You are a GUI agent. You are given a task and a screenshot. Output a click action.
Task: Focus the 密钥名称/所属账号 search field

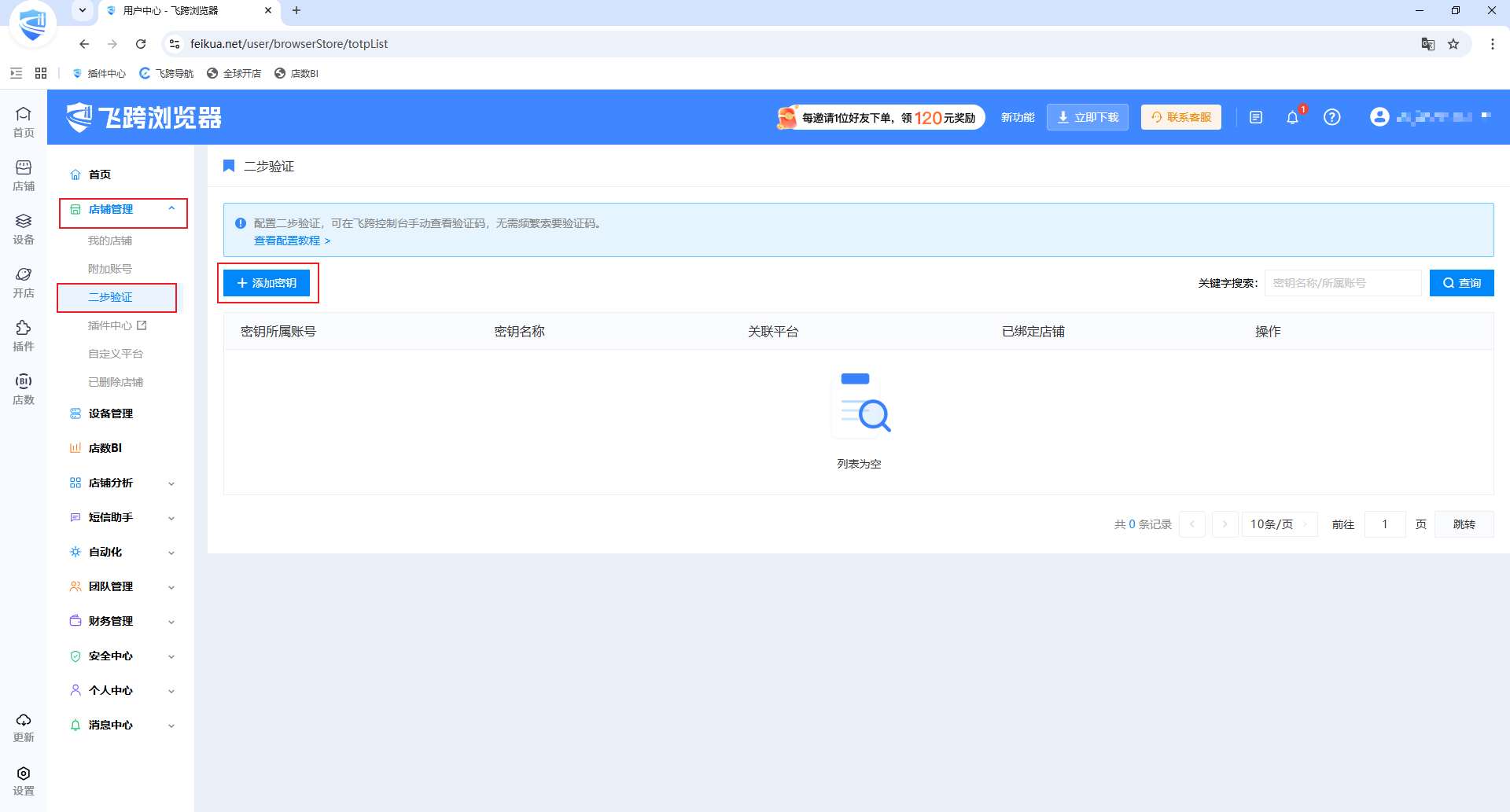[1343, 283]
